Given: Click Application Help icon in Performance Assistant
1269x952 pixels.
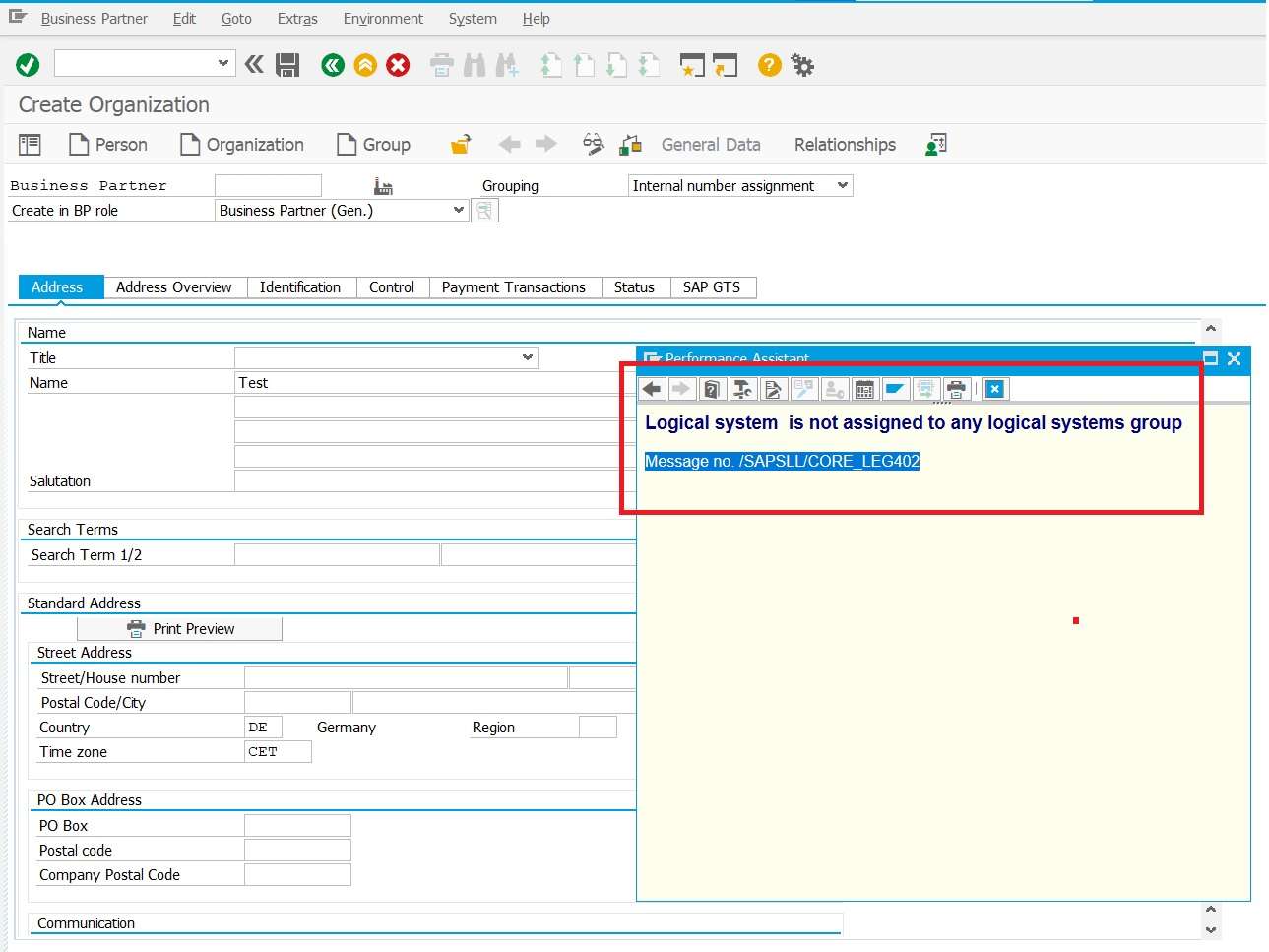Looking at the screenshot, I should point(712,389).
